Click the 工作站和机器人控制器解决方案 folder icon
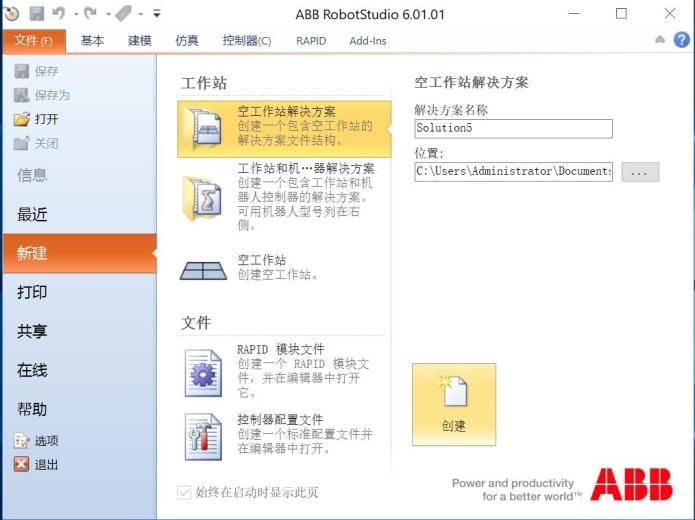The height and width of the screenshot is (520, 695). (x=203, y=198)
